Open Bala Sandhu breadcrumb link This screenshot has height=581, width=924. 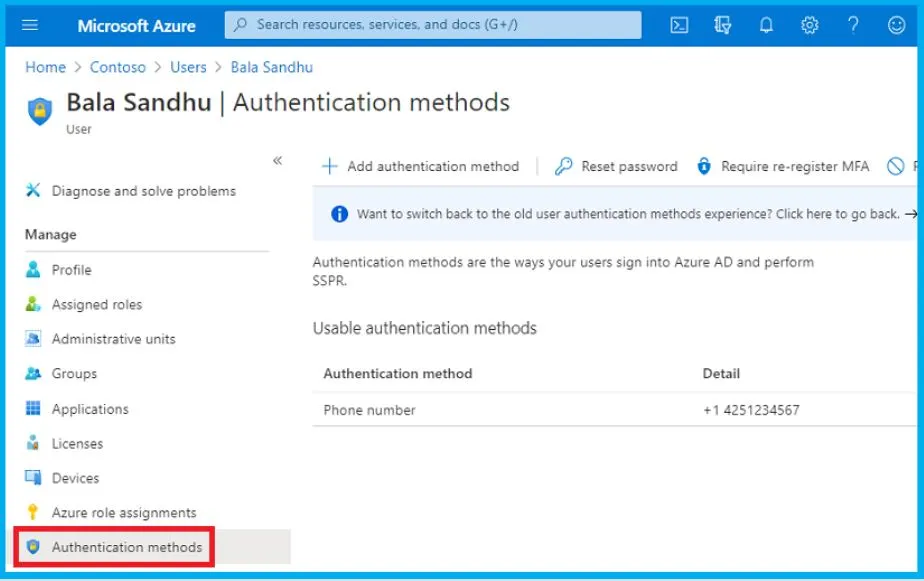tap(271, 67)
